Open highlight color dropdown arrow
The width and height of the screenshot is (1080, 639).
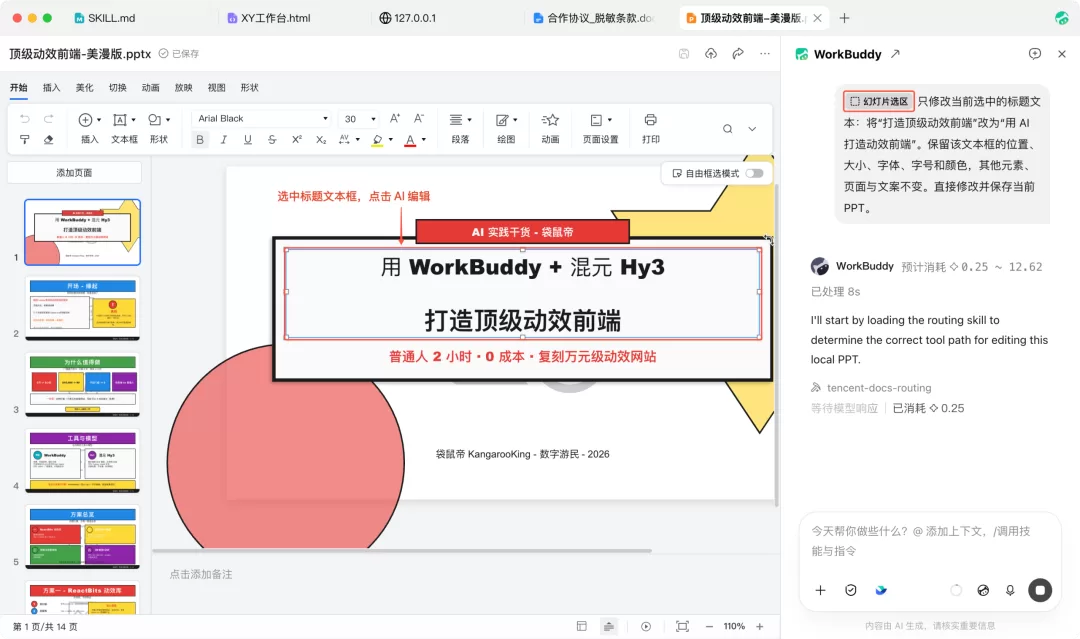tap(391, 140)
